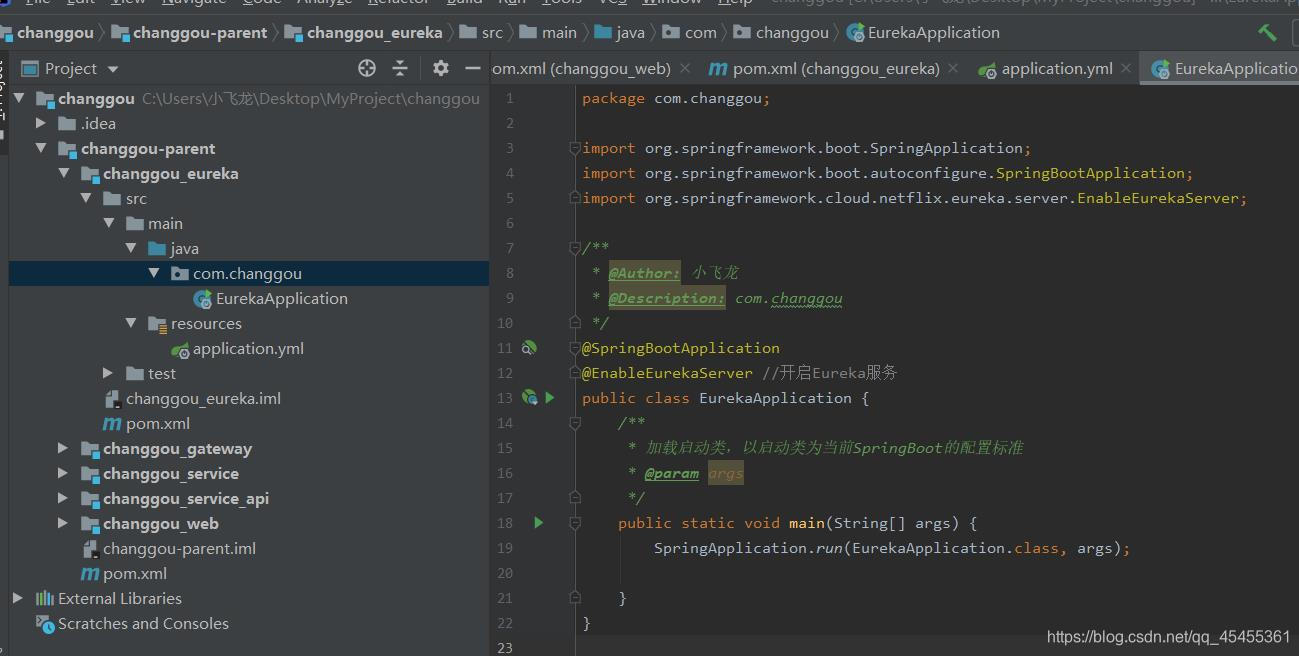Screen dimensions: 1299x656
Task: Click com in navigation breadcrumb
Action: pos(690,32)
